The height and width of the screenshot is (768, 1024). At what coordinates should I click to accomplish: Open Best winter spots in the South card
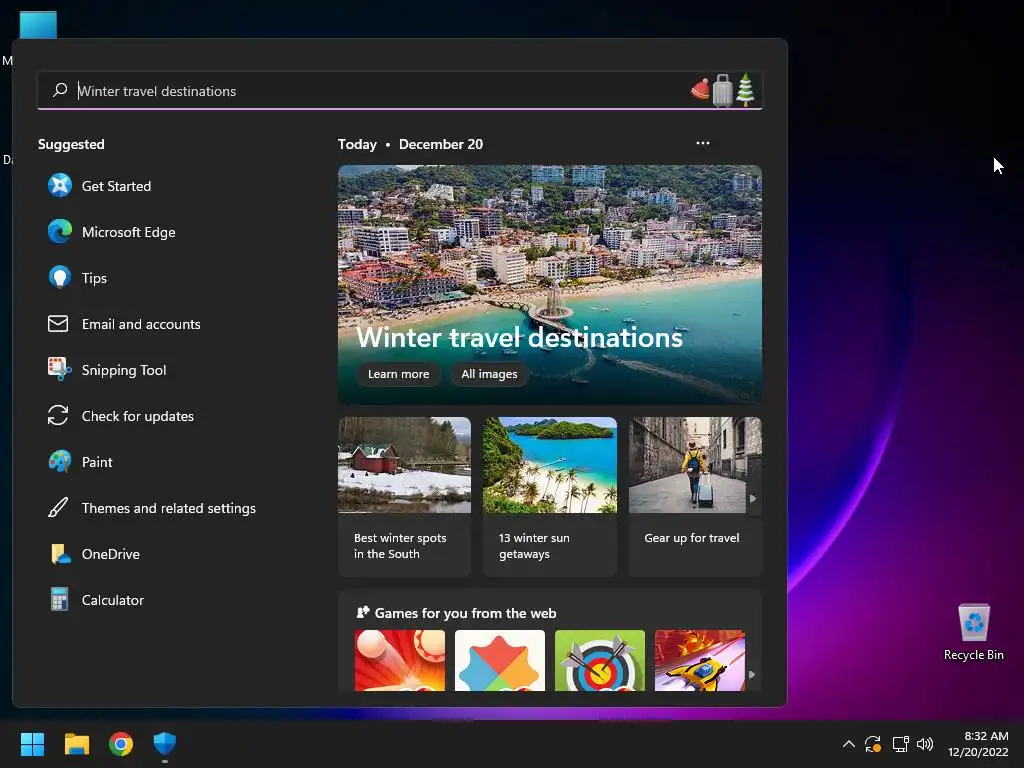pos(404,496)
